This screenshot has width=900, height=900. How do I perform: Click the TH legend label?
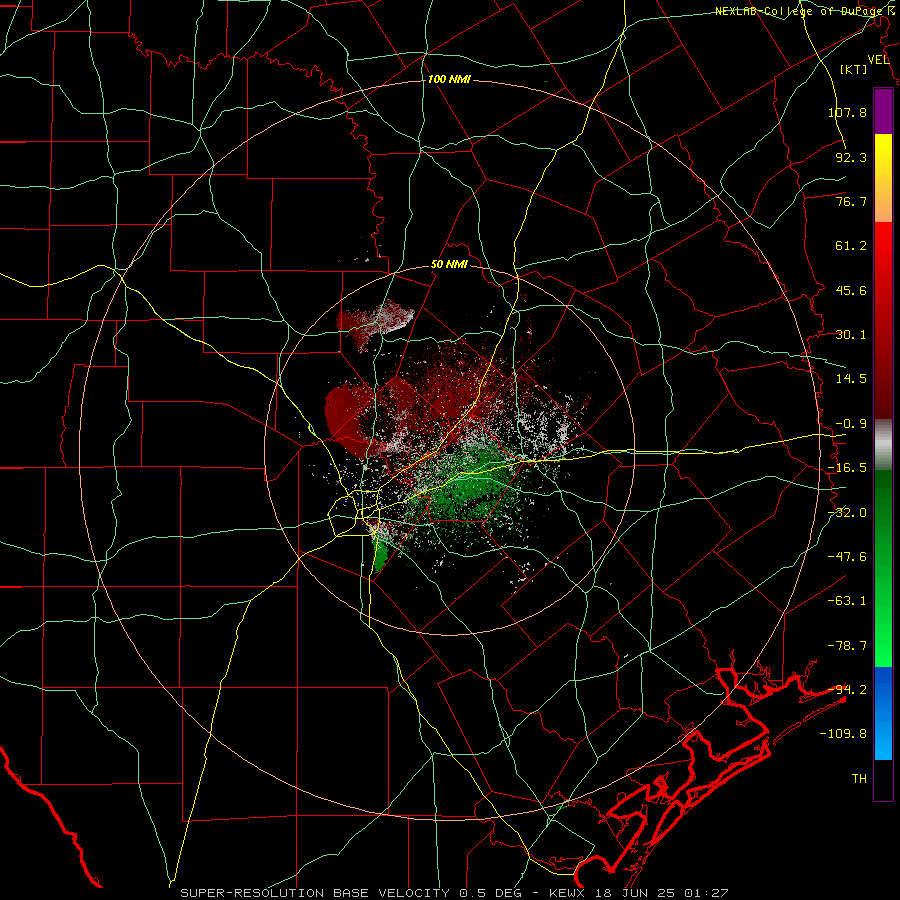coord(859,779)
